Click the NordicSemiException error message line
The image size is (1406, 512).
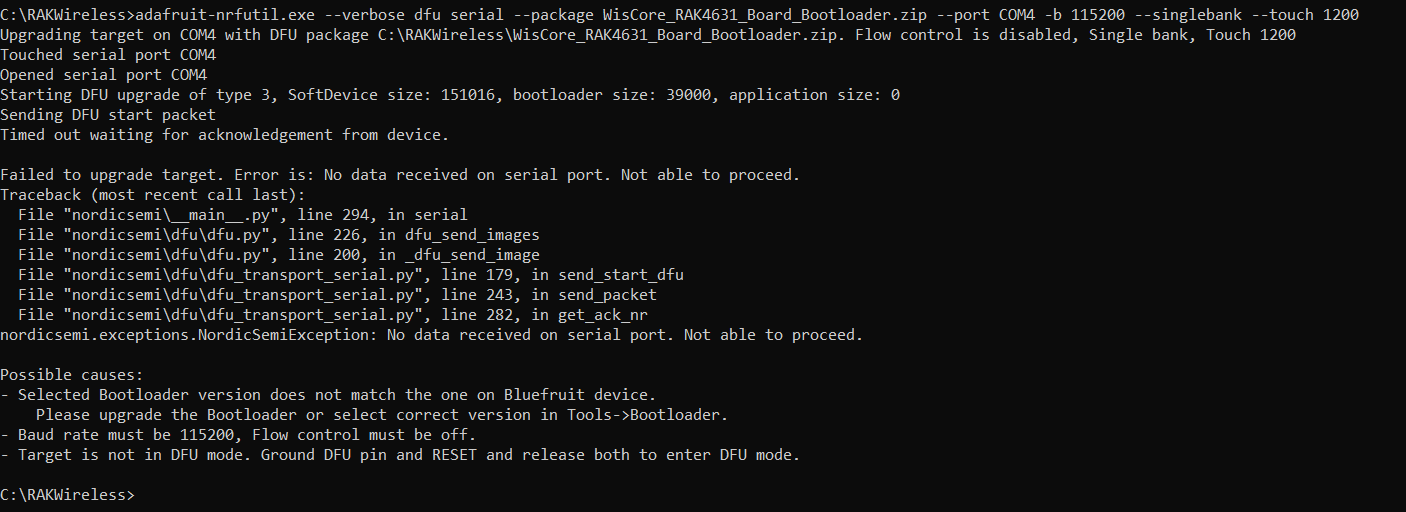click(x=431, y=335)
